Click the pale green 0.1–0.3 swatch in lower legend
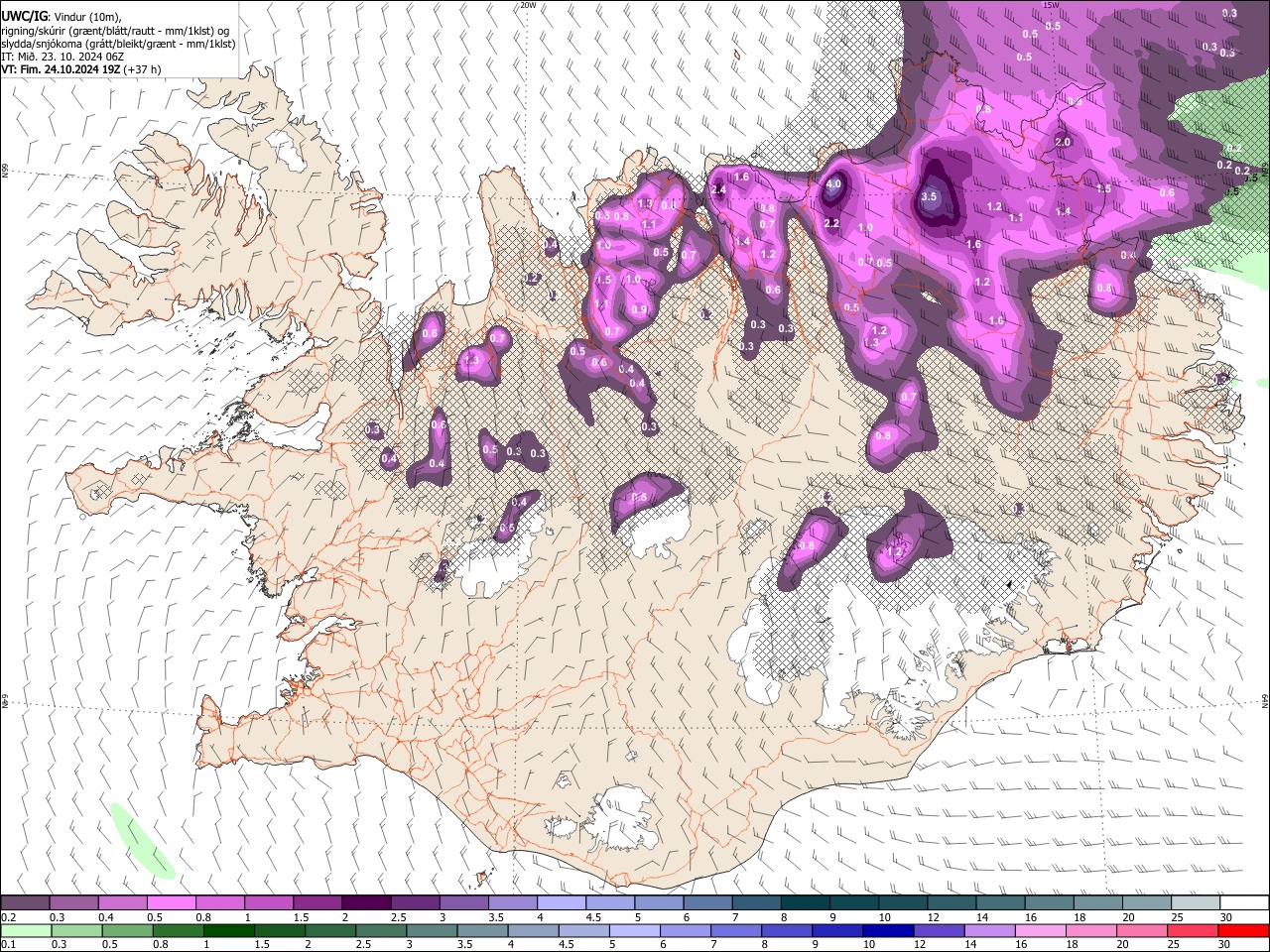This screenshot has width=1270, height=952. [x=26, y=930]
